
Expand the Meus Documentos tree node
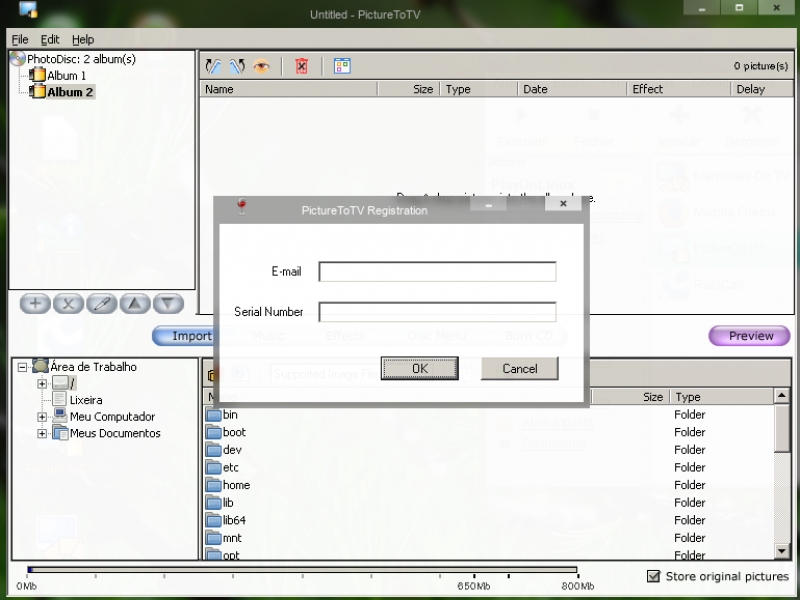[x=42, y=434]
